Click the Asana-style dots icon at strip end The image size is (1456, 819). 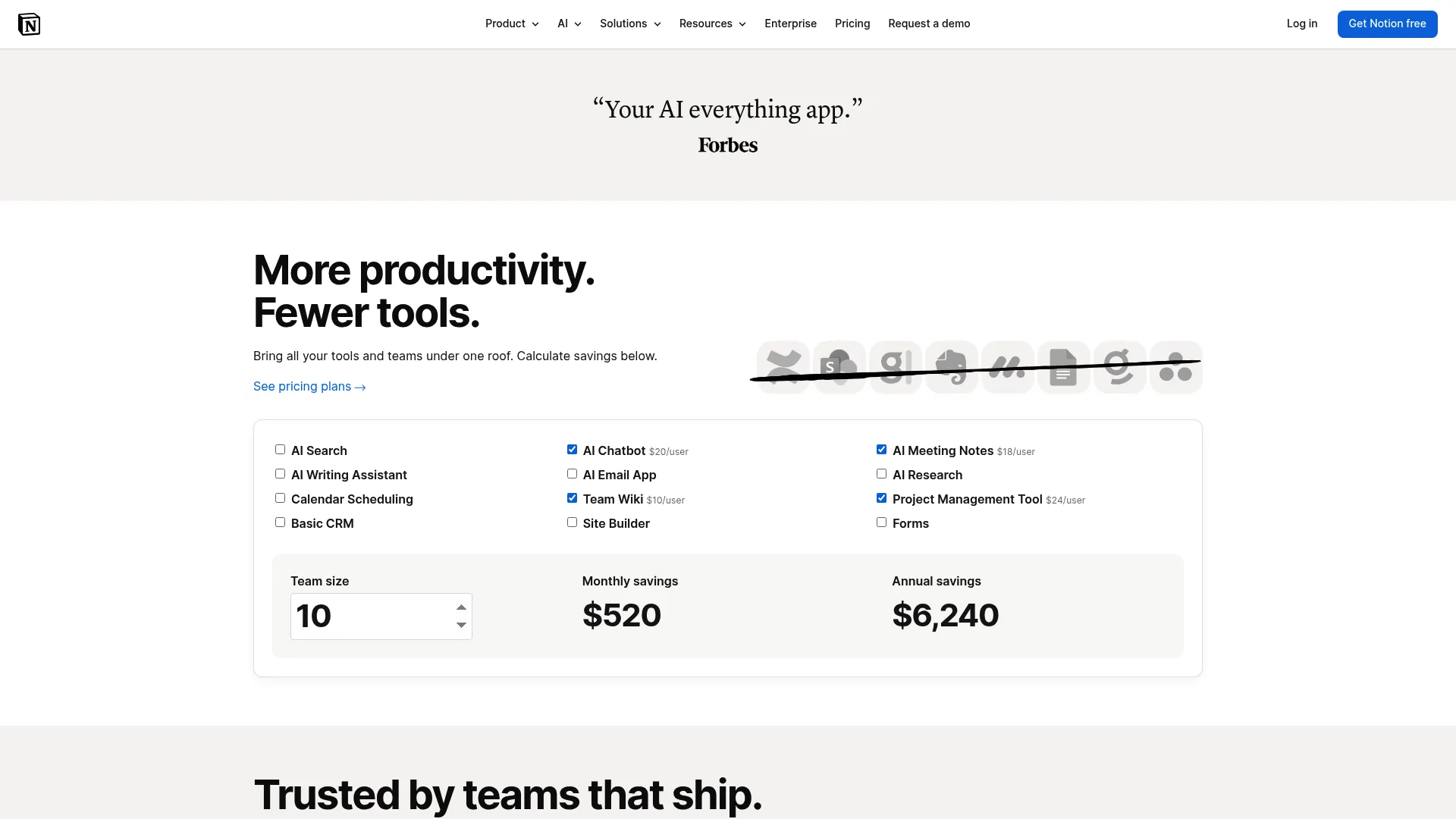[1176, 367]
